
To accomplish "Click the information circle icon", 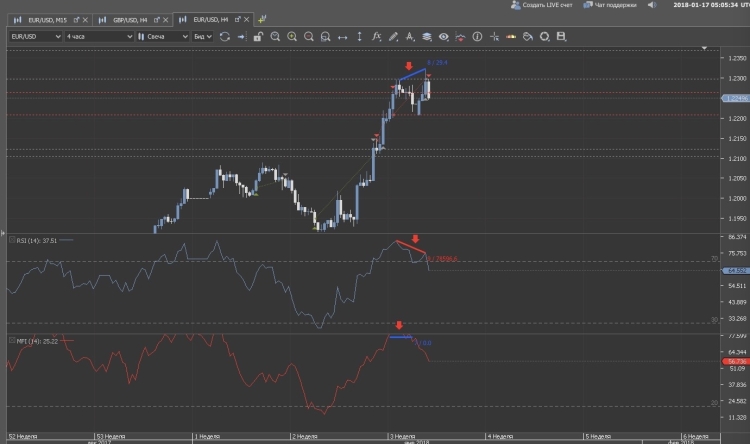I will tap(477, 36).
